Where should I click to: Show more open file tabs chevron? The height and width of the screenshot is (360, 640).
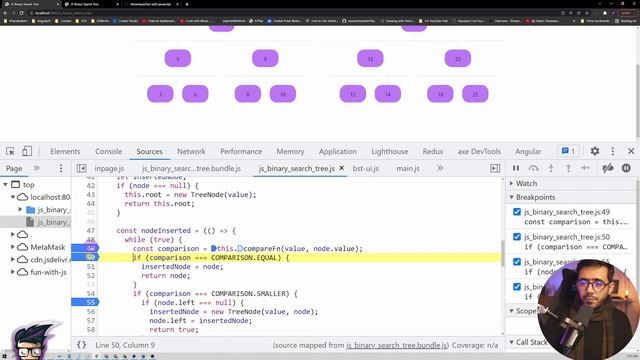pos(440,168)
